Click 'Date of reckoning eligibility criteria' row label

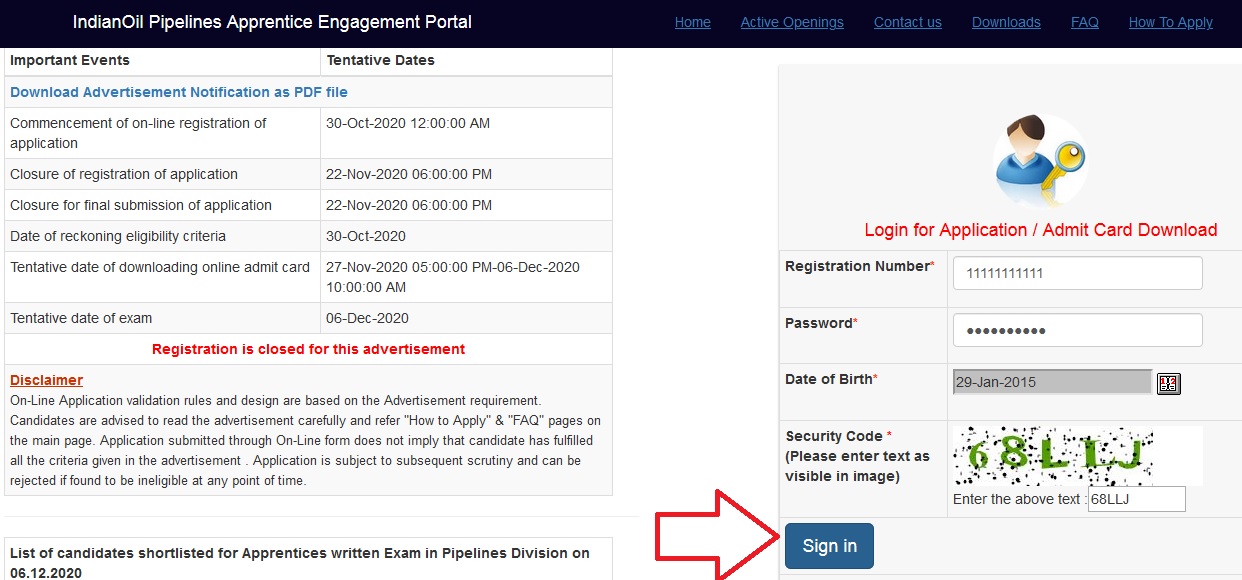coord(118,236)
